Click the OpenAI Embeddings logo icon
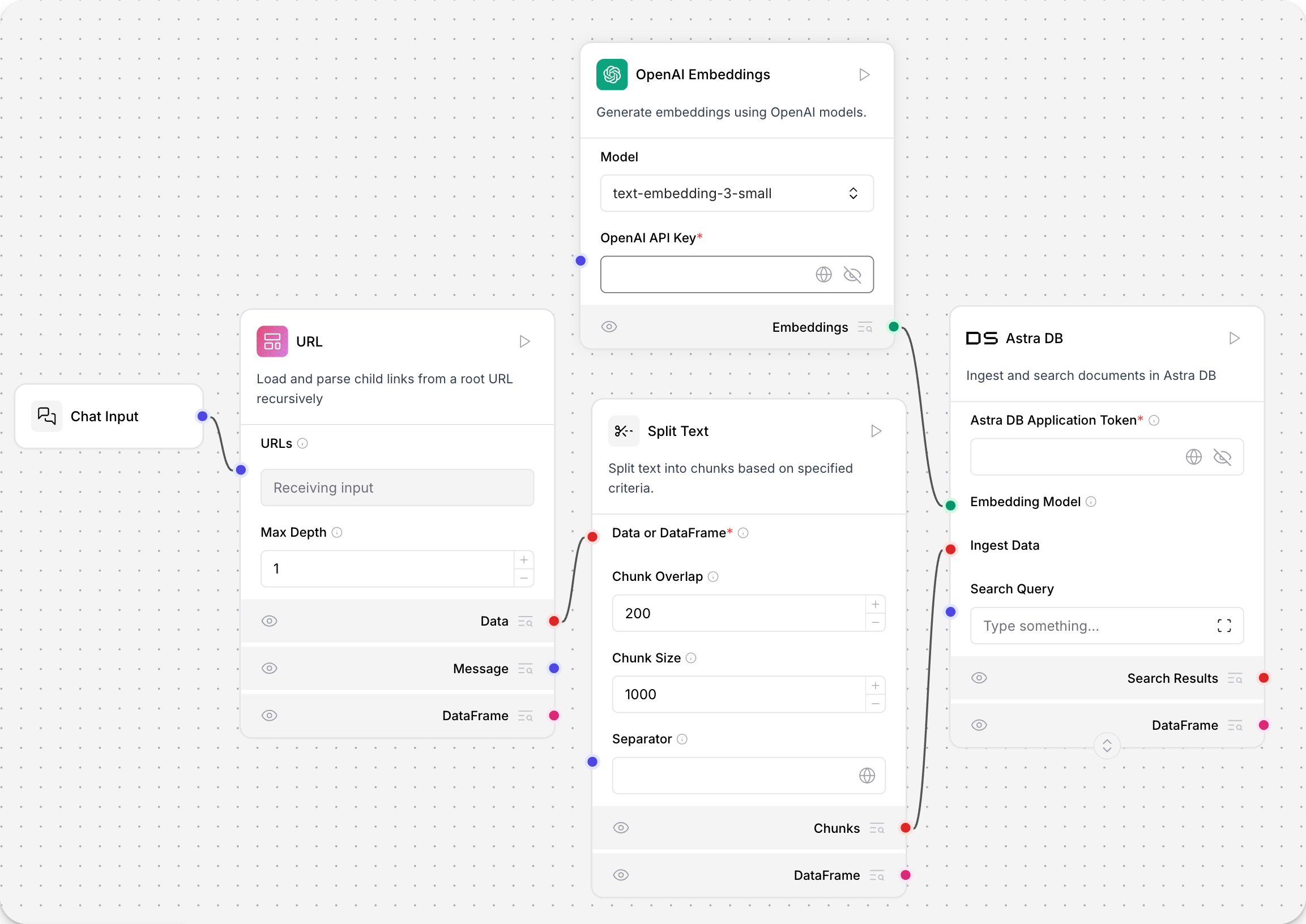 612,75
